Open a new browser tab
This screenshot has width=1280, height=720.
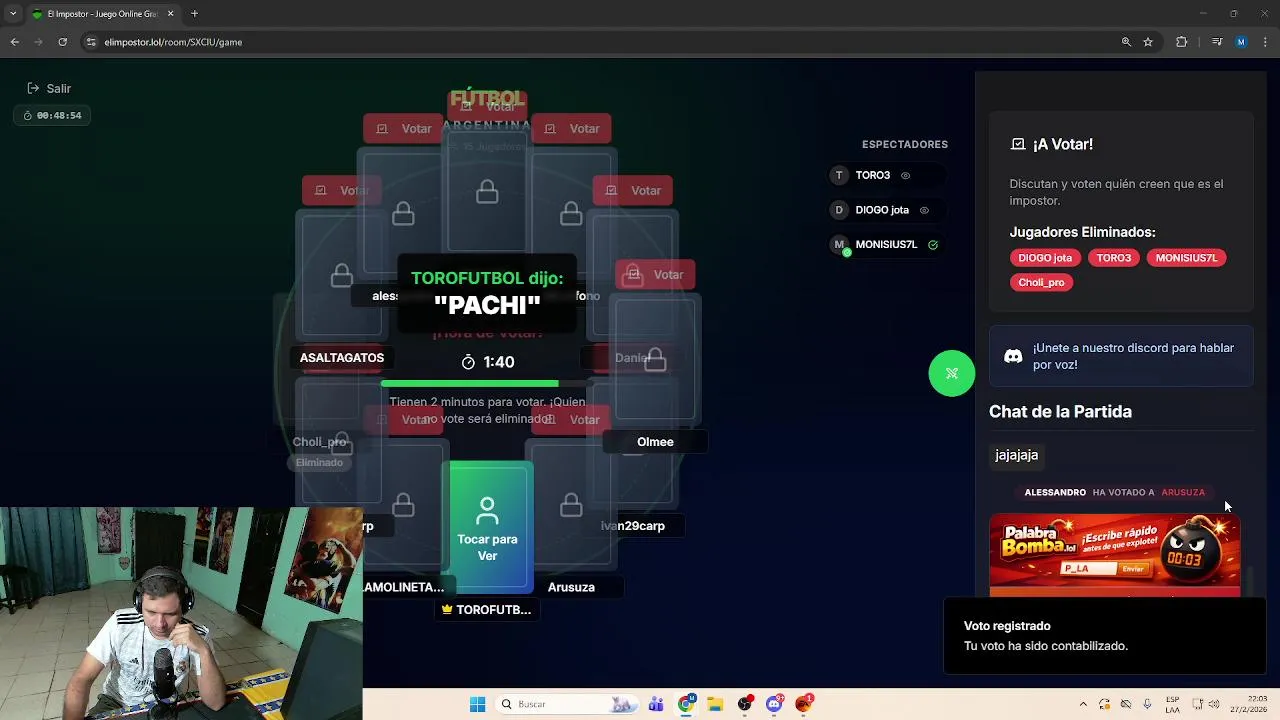[194, 14]
